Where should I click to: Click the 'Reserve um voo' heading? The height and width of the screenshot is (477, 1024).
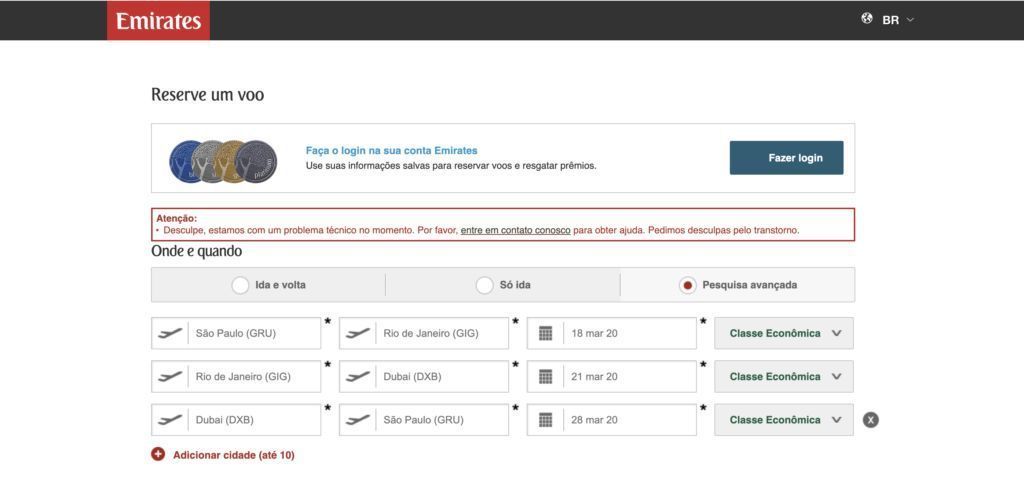[x=208, y=95]
